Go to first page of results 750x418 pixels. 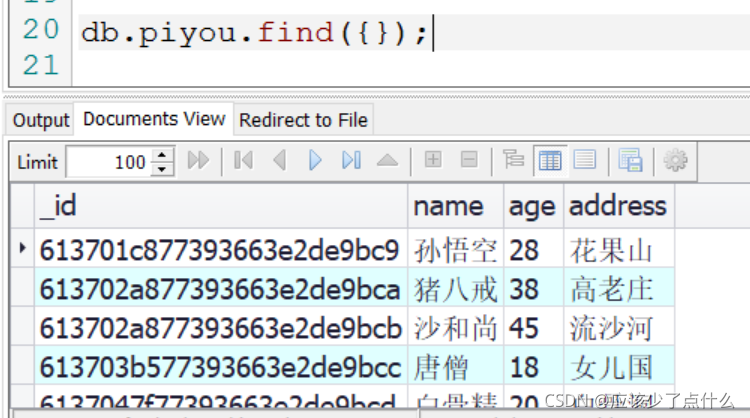[x=243, y=161]
